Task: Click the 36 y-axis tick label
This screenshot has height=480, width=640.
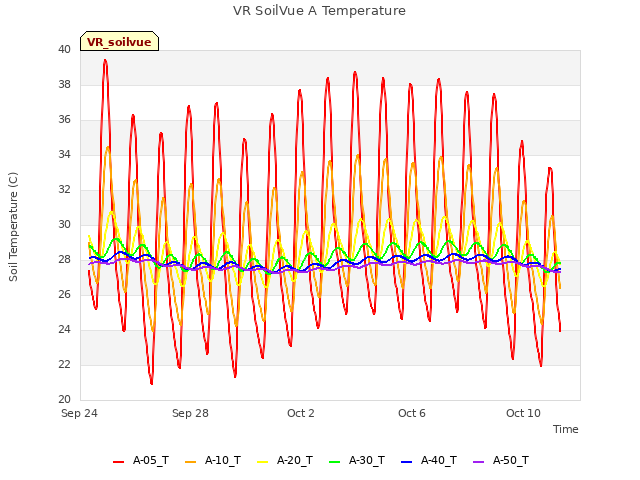Action: point(64,120)
